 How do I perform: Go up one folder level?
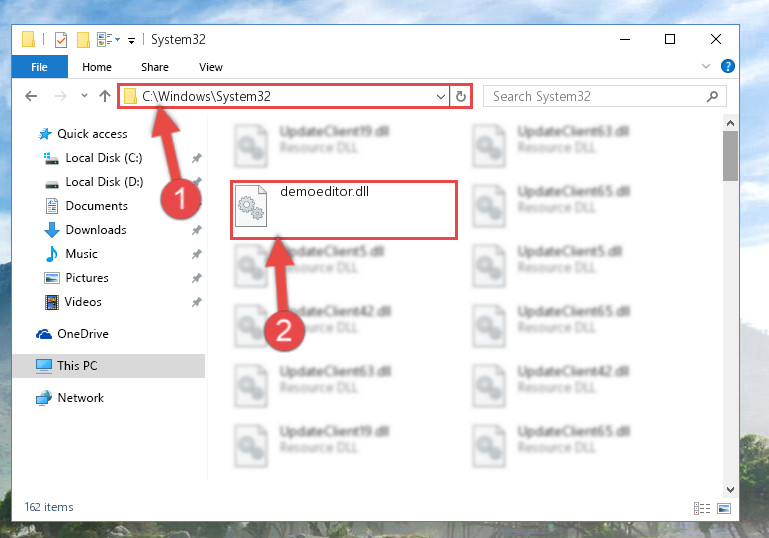pos(104,96)
